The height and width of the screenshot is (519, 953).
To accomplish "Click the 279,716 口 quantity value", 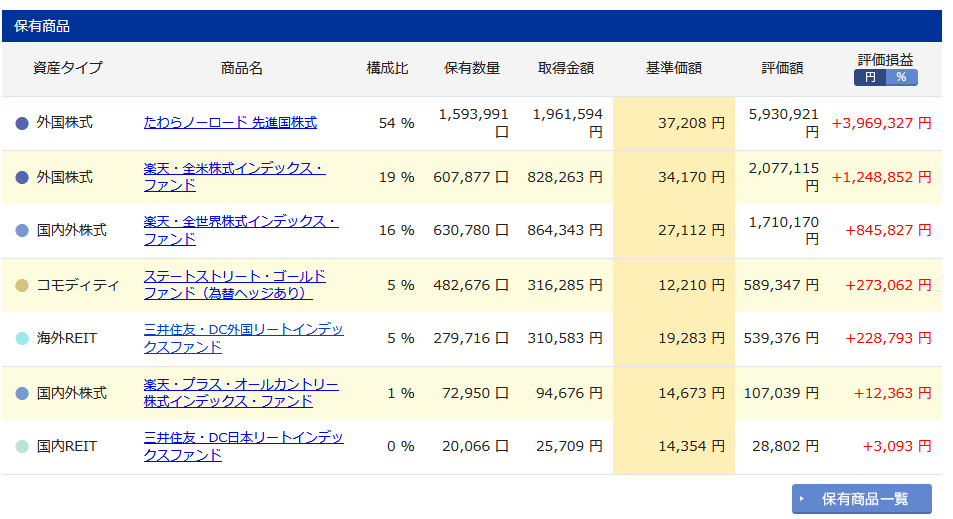I will pos(470,338).
